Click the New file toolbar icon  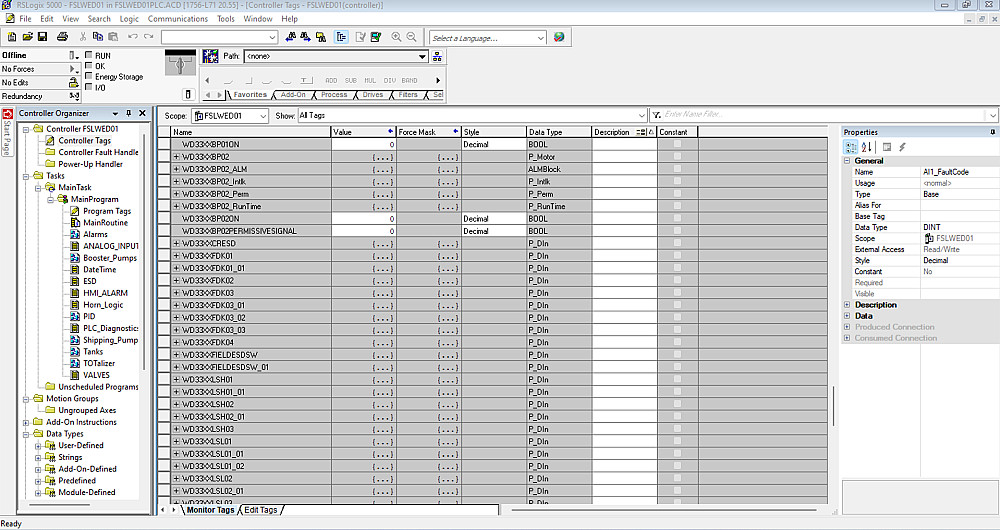tap(11, 37)
